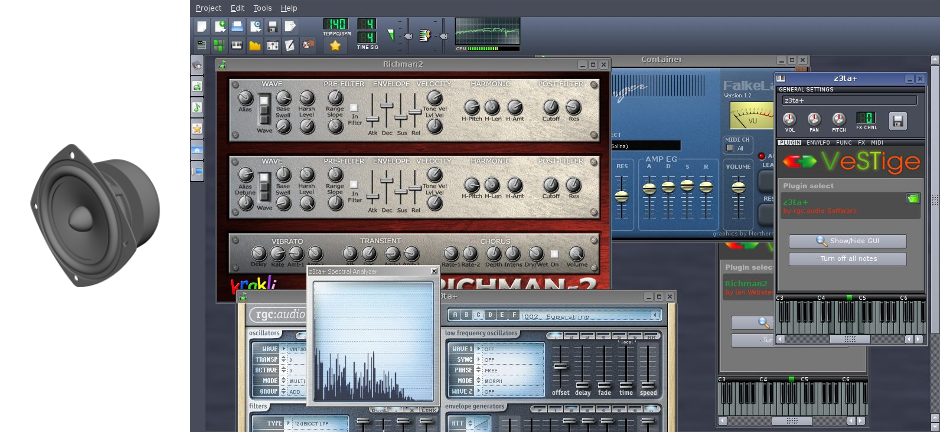Viewport: 940px width, 432px height.
Task: Click Turn off all notes button
Action: click(847, 259)
